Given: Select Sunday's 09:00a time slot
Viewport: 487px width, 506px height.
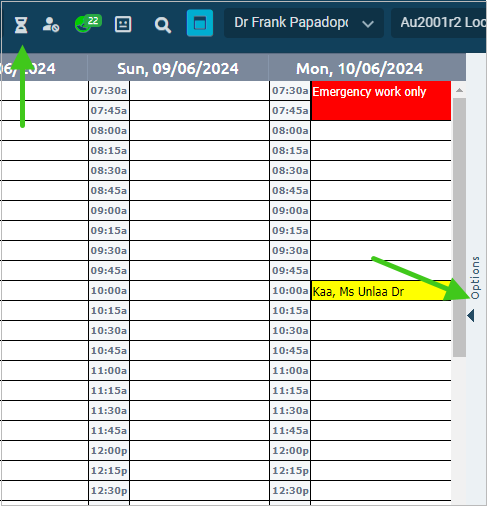Looking at the screenshot, I should (x=199, y=211).
